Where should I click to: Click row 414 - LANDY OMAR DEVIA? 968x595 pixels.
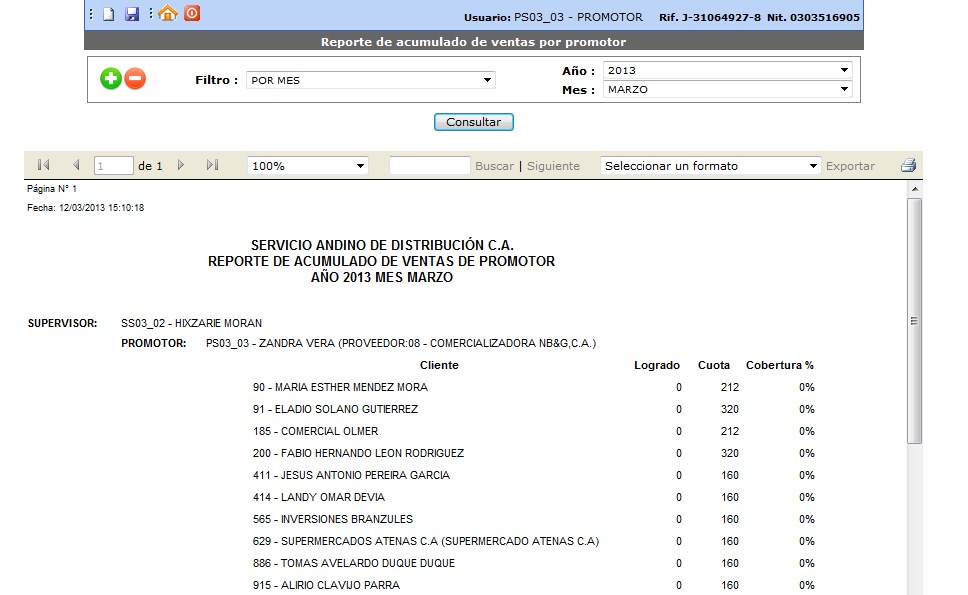[533, 497]
